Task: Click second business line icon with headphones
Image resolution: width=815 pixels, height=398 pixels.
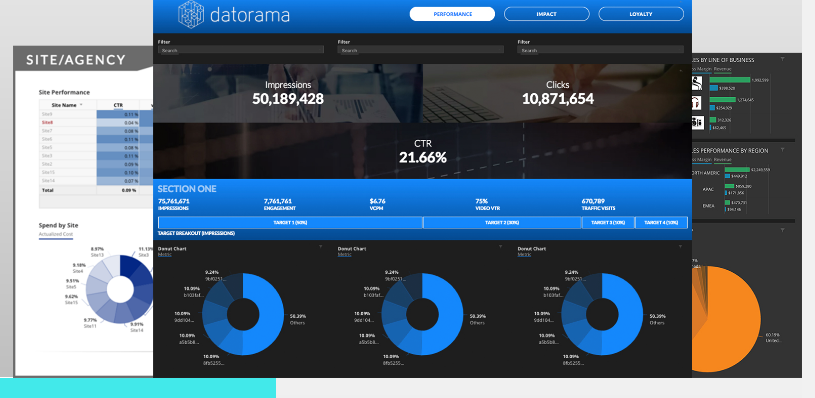Action: (697, 103)
